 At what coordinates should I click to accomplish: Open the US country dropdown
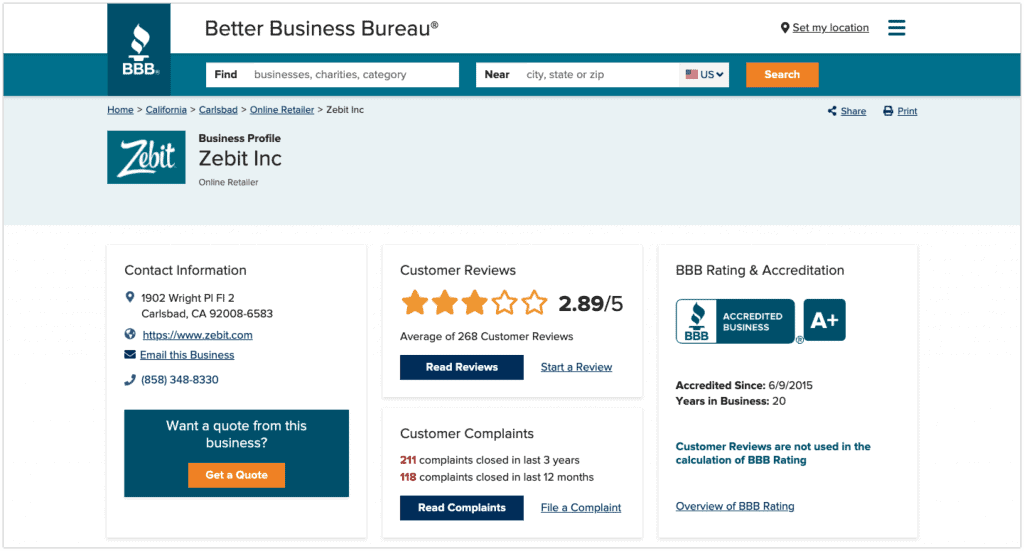[x=704, y=74]
